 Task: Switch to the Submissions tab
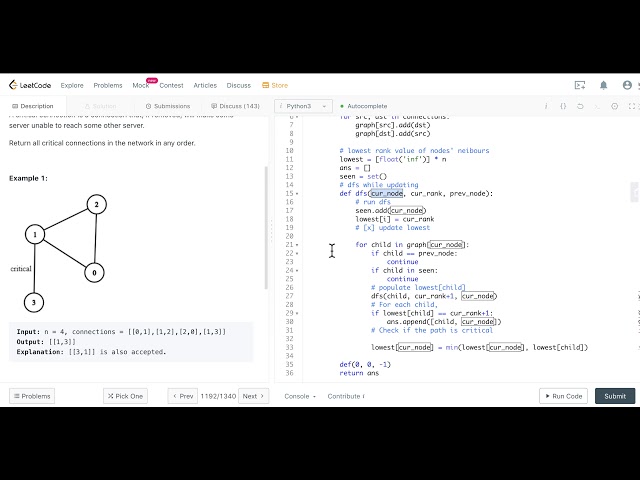click(168, 106)
